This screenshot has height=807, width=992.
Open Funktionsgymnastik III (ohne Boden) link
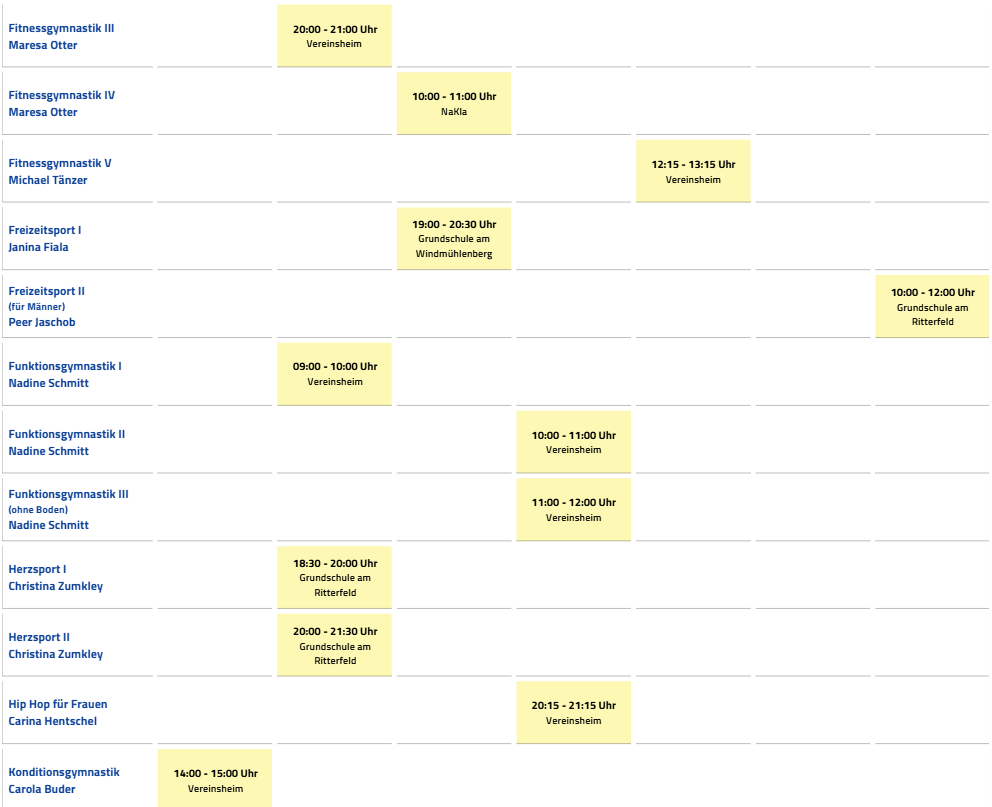pyautogui.click(x=68, y=494)
